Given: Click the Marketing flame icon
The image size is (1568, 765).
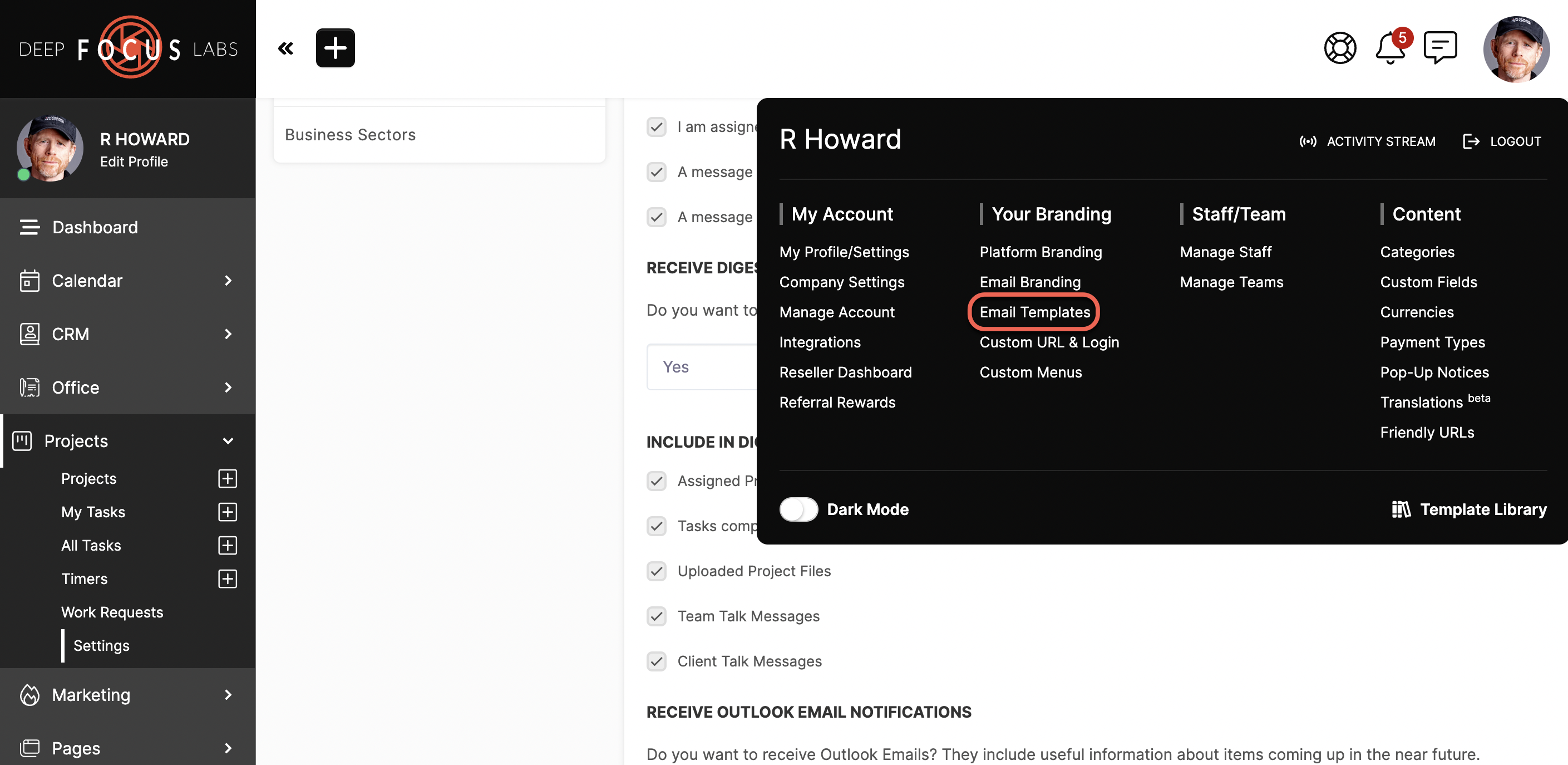Looking at the screenshot, I should point(29,695).
